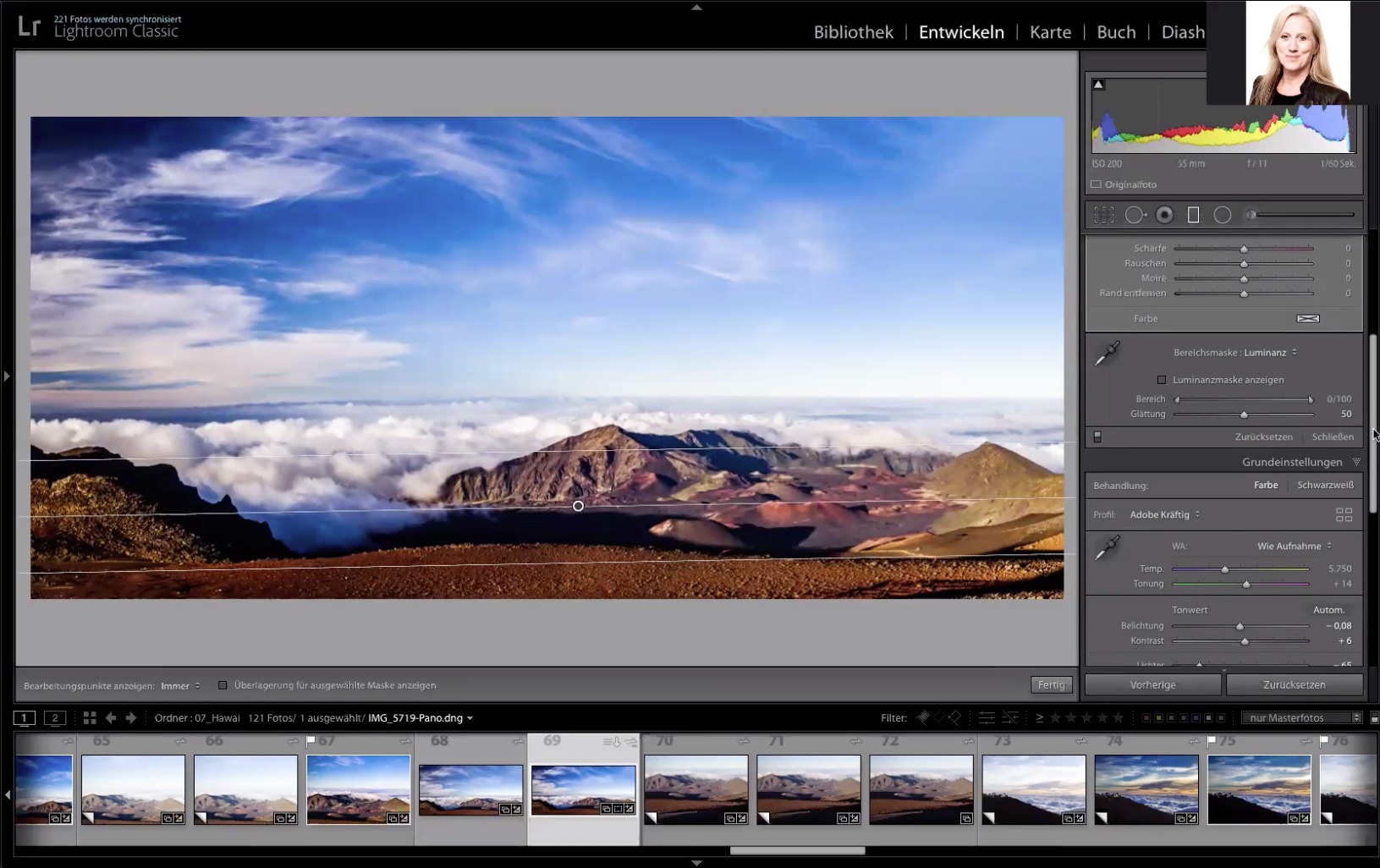Select the Spot Removal tool
Screen dimensions: 1380x868
coord(1135,215)
